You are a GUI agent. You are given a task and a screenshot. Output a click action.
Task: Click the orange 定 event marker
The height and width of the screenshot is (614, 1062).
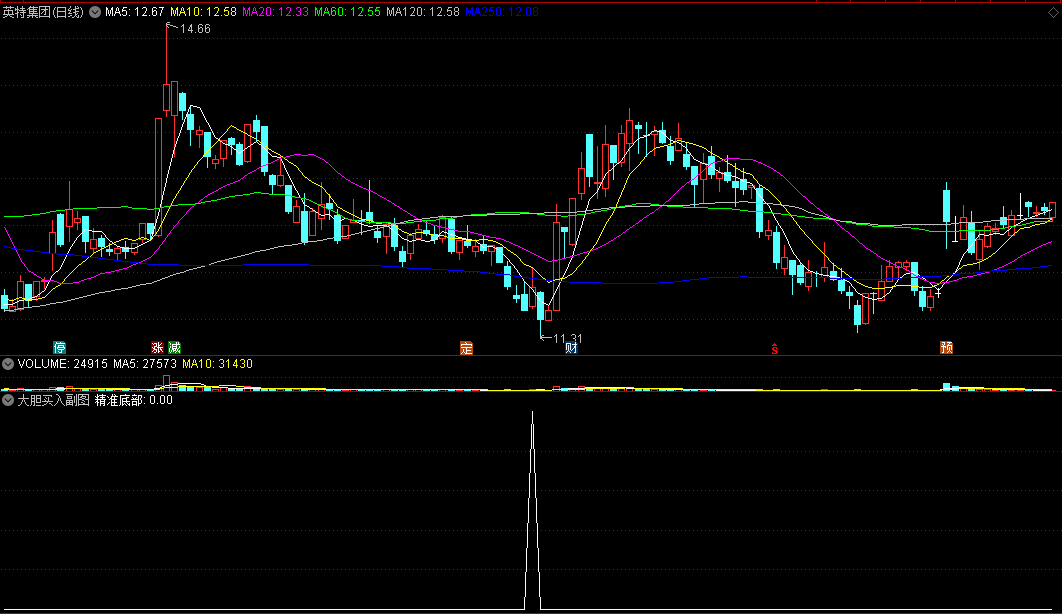click(x=466, y=348)
